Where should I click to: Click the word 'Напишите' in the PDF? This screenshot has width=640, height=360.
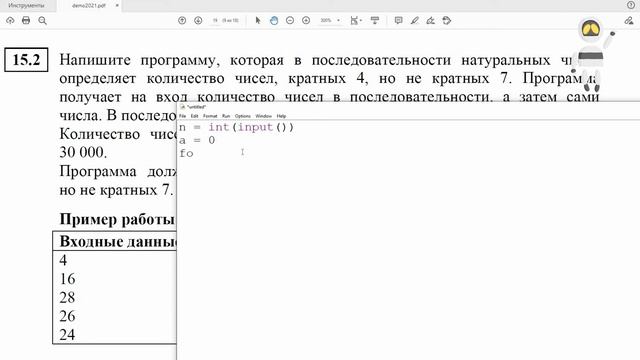tap(95, 60)
